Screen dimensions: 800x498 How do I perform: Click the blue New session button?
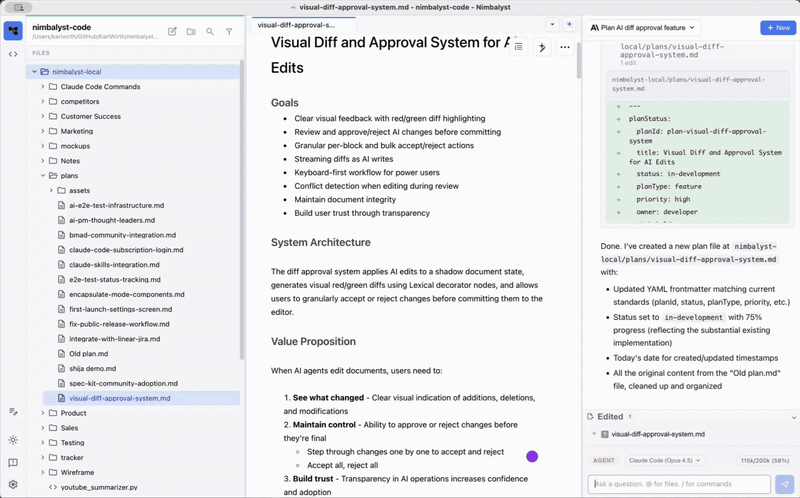[778, 28]
